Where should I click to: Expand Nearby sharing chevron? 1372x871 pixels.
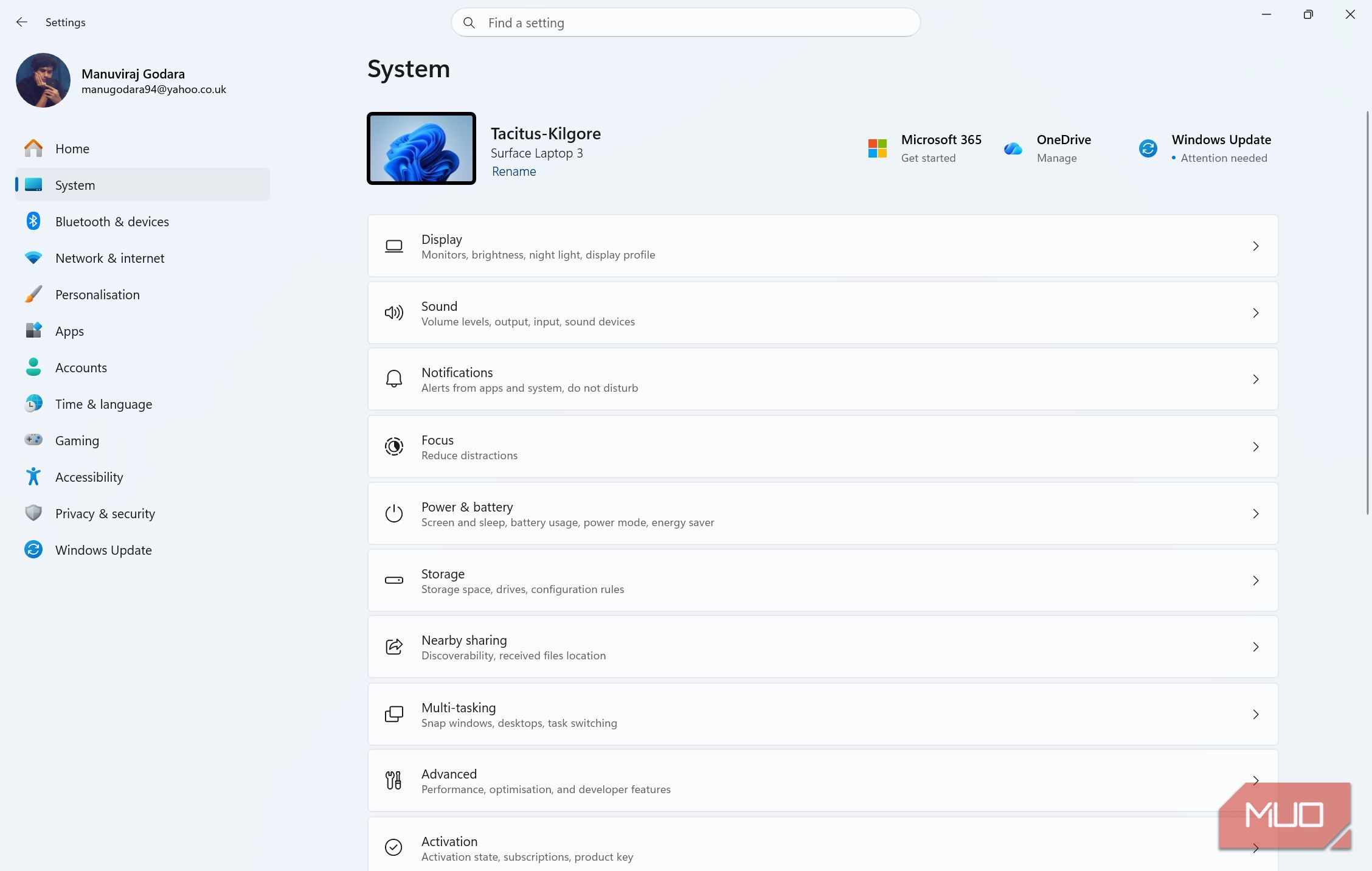[x=1256, y=647]
